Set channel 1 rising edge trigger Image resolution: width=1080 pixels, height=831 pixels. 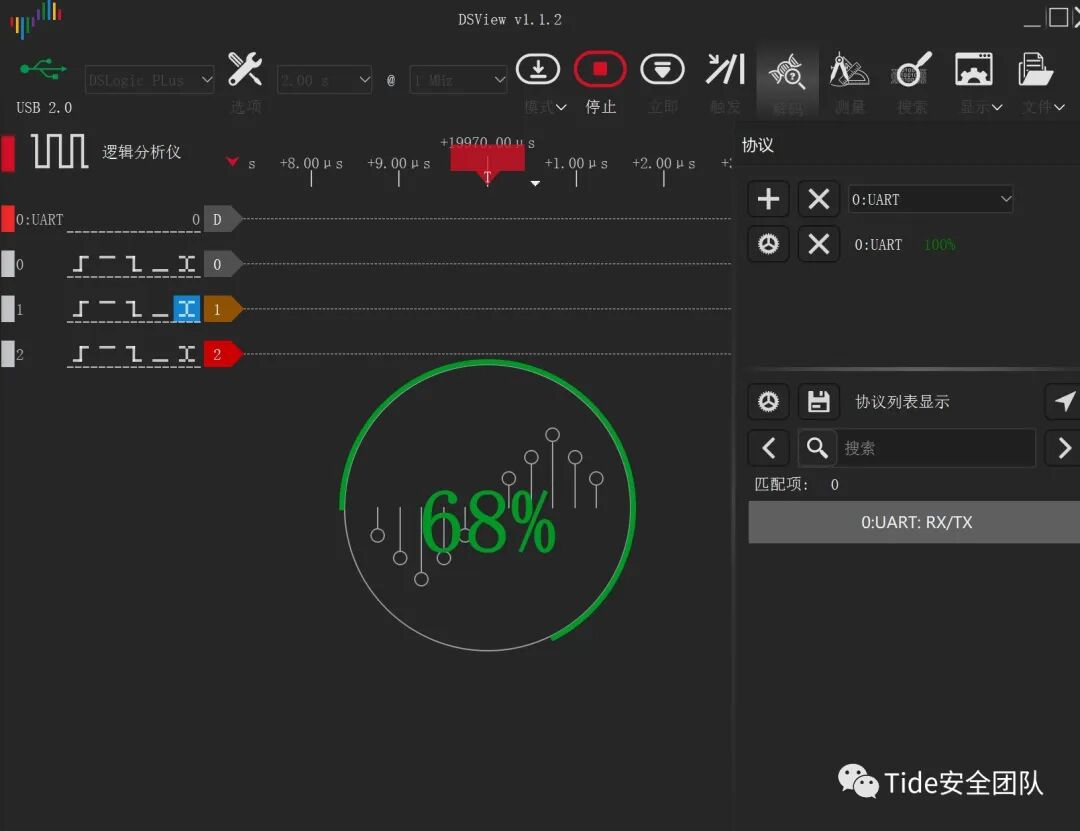click(x=81, y=309)
